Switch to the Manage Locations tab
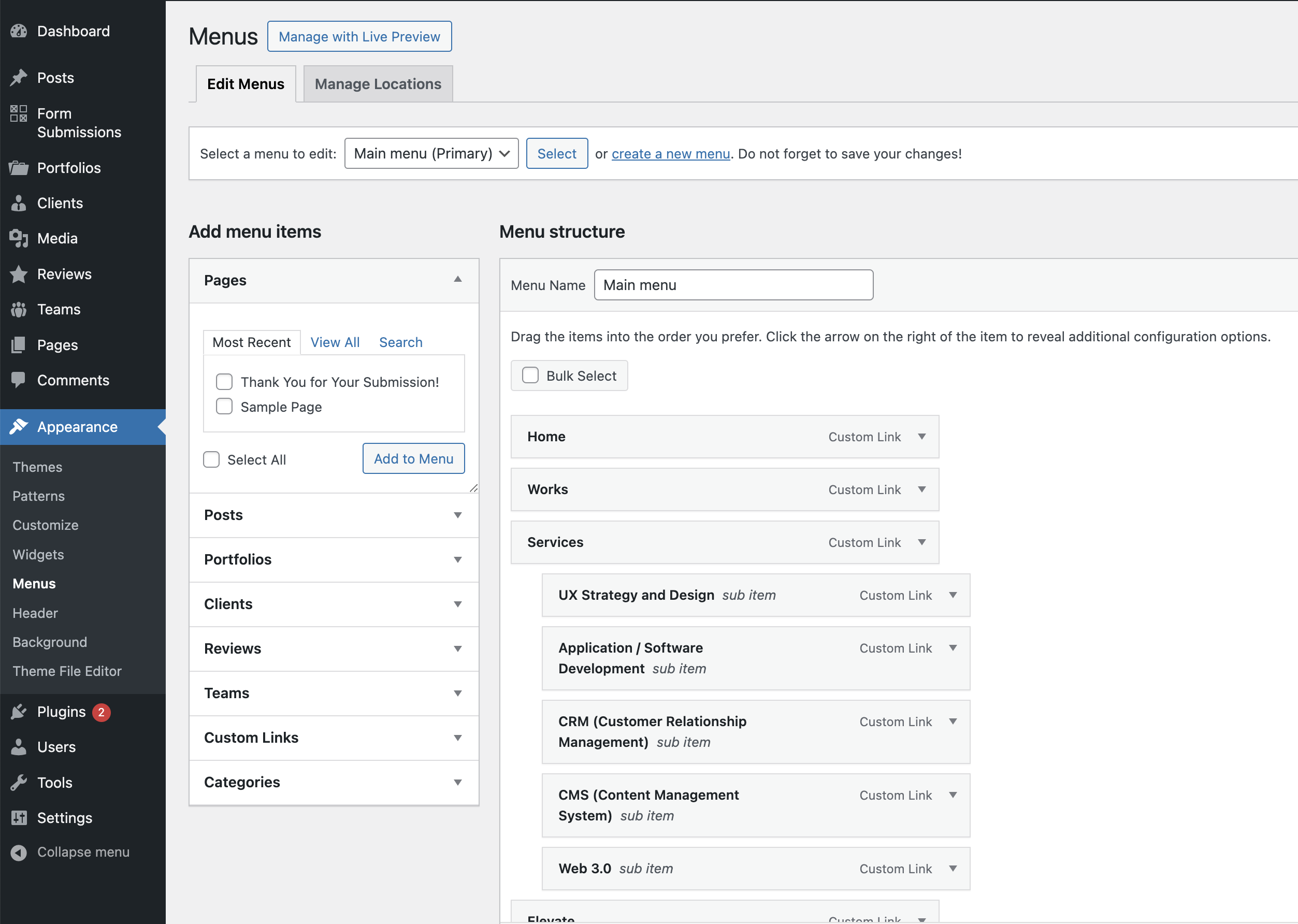Screen dimensions: 1298x924 (x=378, y=83)
